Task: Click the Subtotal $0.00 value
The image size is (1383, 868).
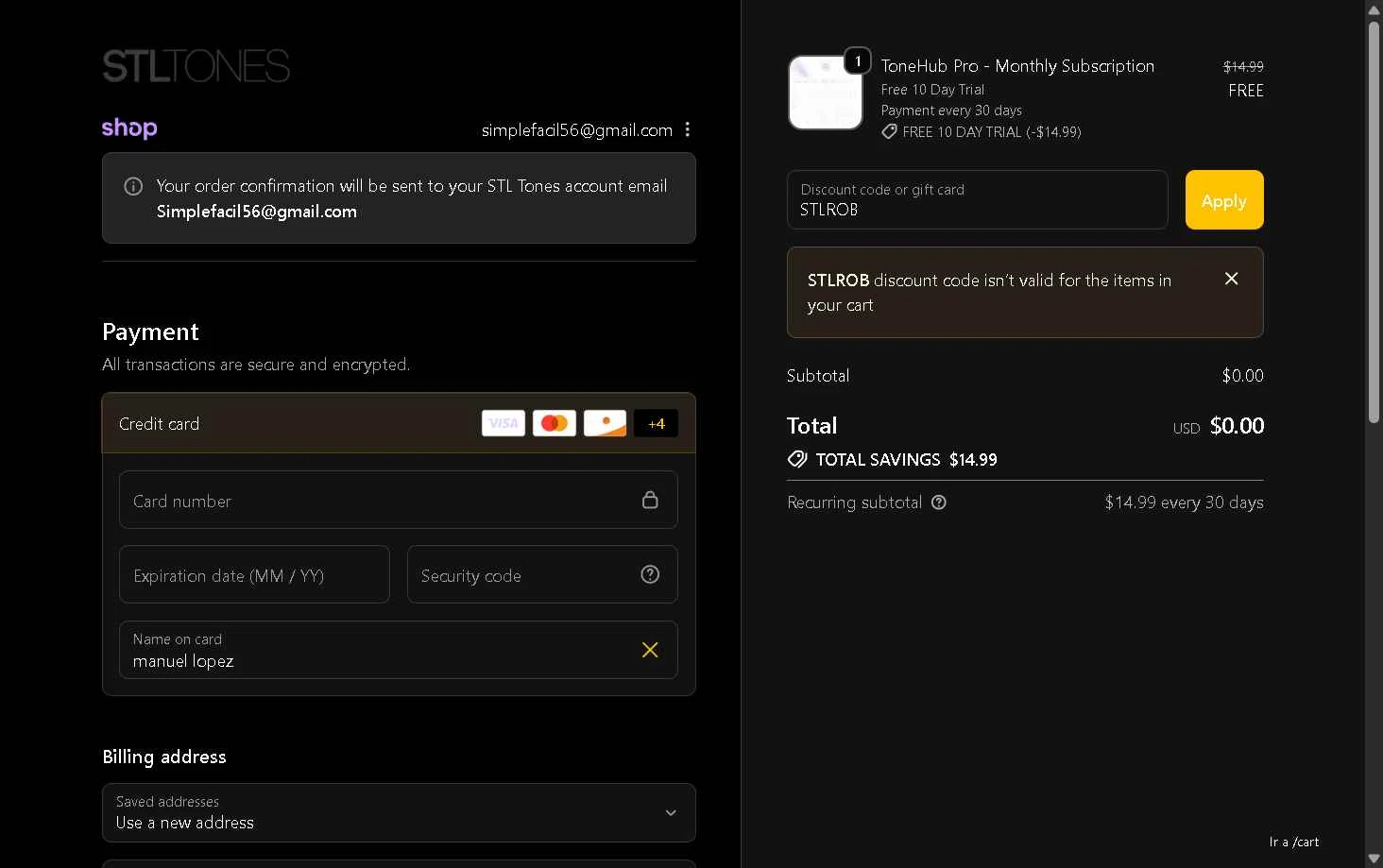Action: pos(1242,376)
